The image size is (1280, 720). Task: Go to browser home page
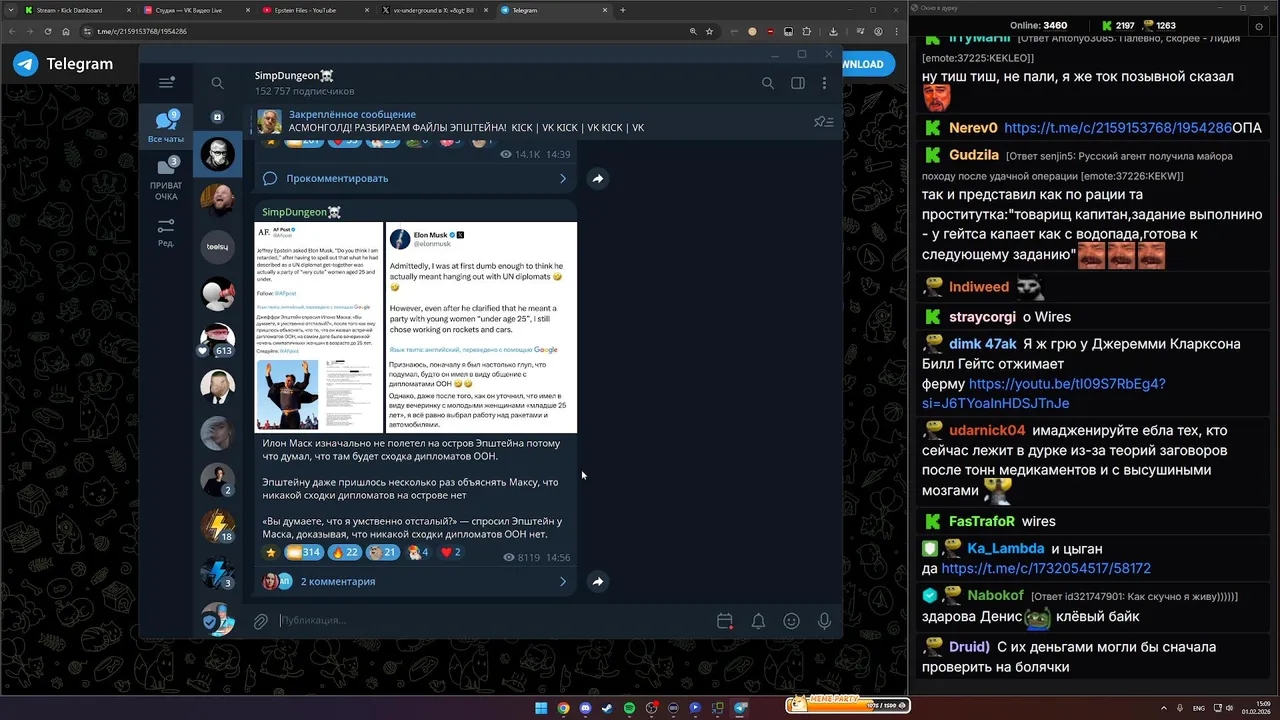pos(66,31)
